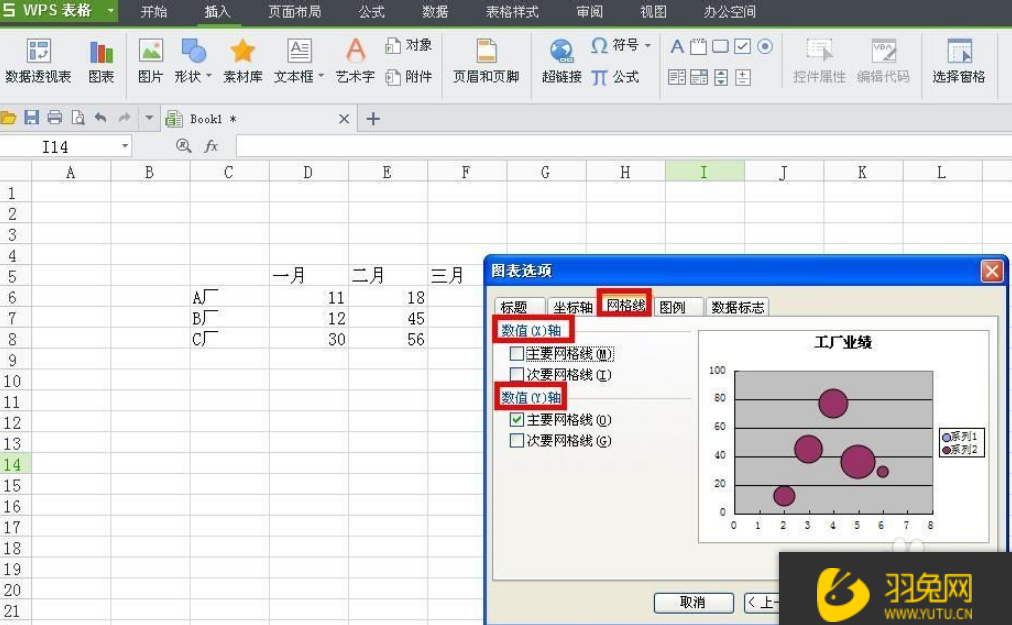Uncheck 主要网格线(O) under 数值(Y)轴
The height and width of the screenshot is (625, 1012).
point(516,420)
